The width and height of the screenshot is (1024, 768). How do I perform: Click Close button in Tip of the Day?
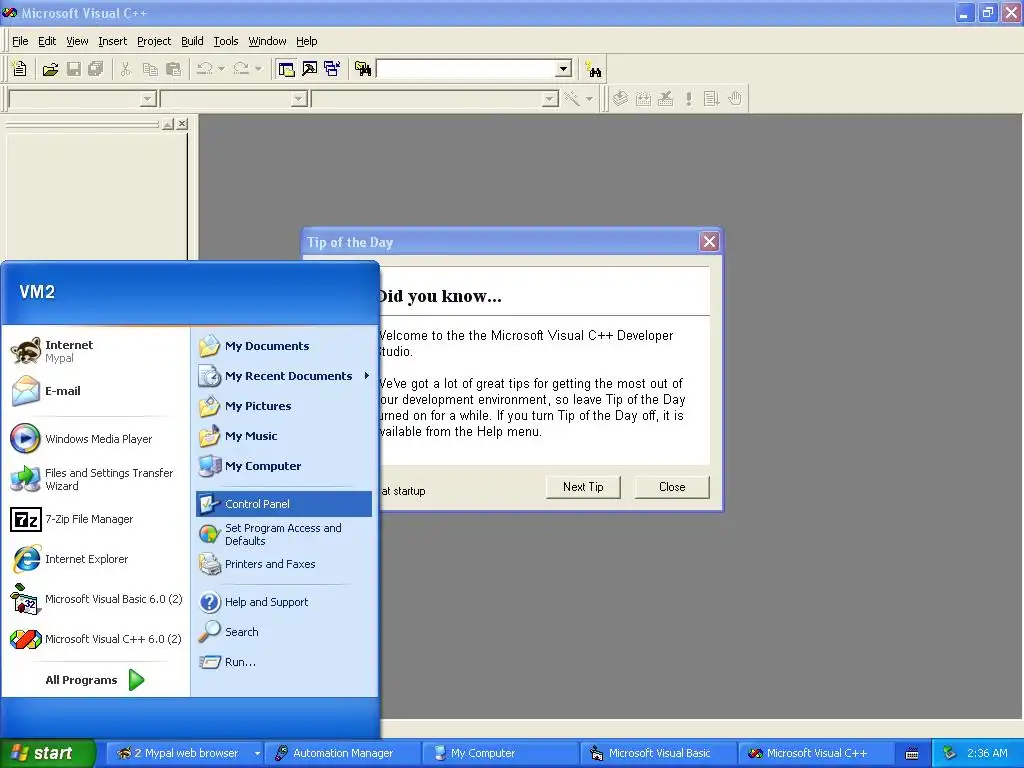coord(672,487)
